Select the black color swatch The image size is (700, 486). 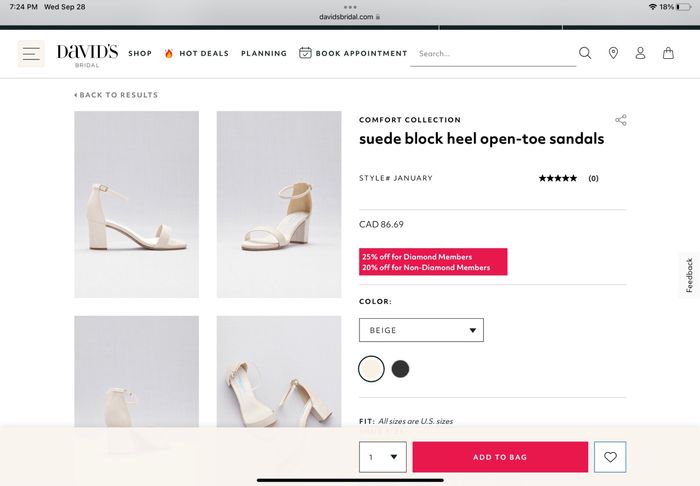pyautogui.click(x=400, y=369)
